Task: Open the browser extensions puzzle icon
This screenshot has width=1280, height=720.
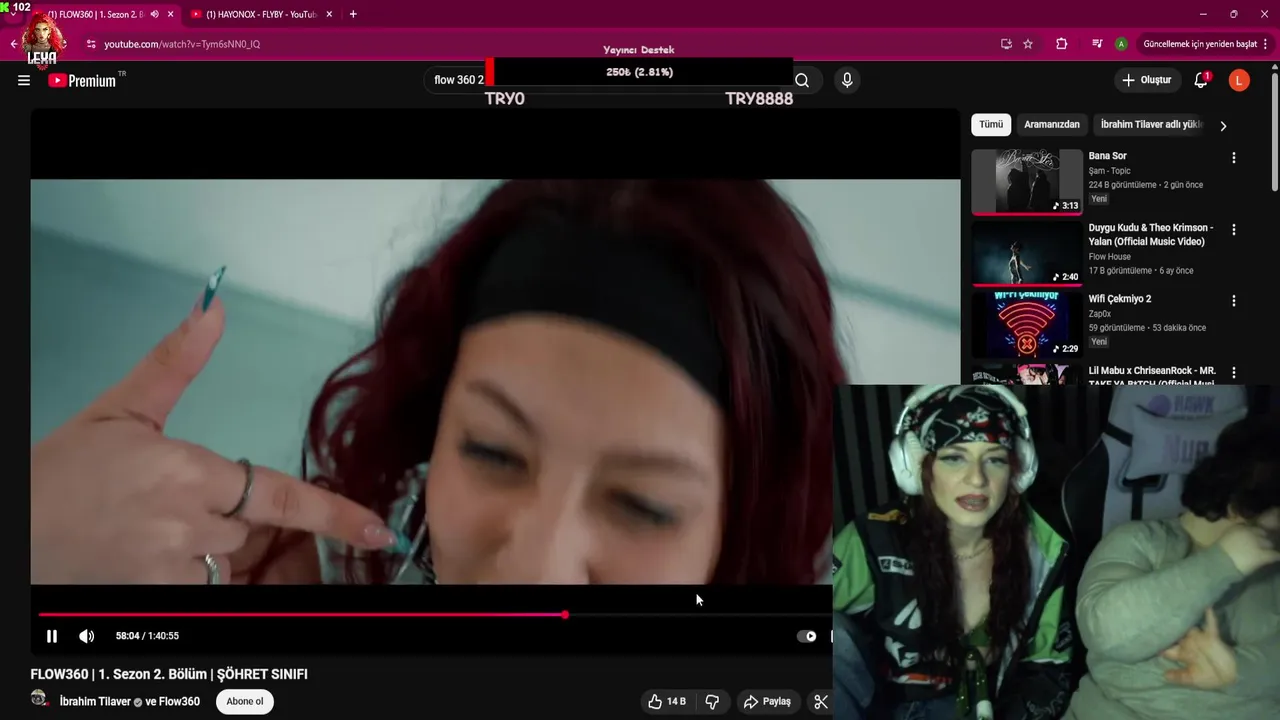Action: tap(1062, 44)
